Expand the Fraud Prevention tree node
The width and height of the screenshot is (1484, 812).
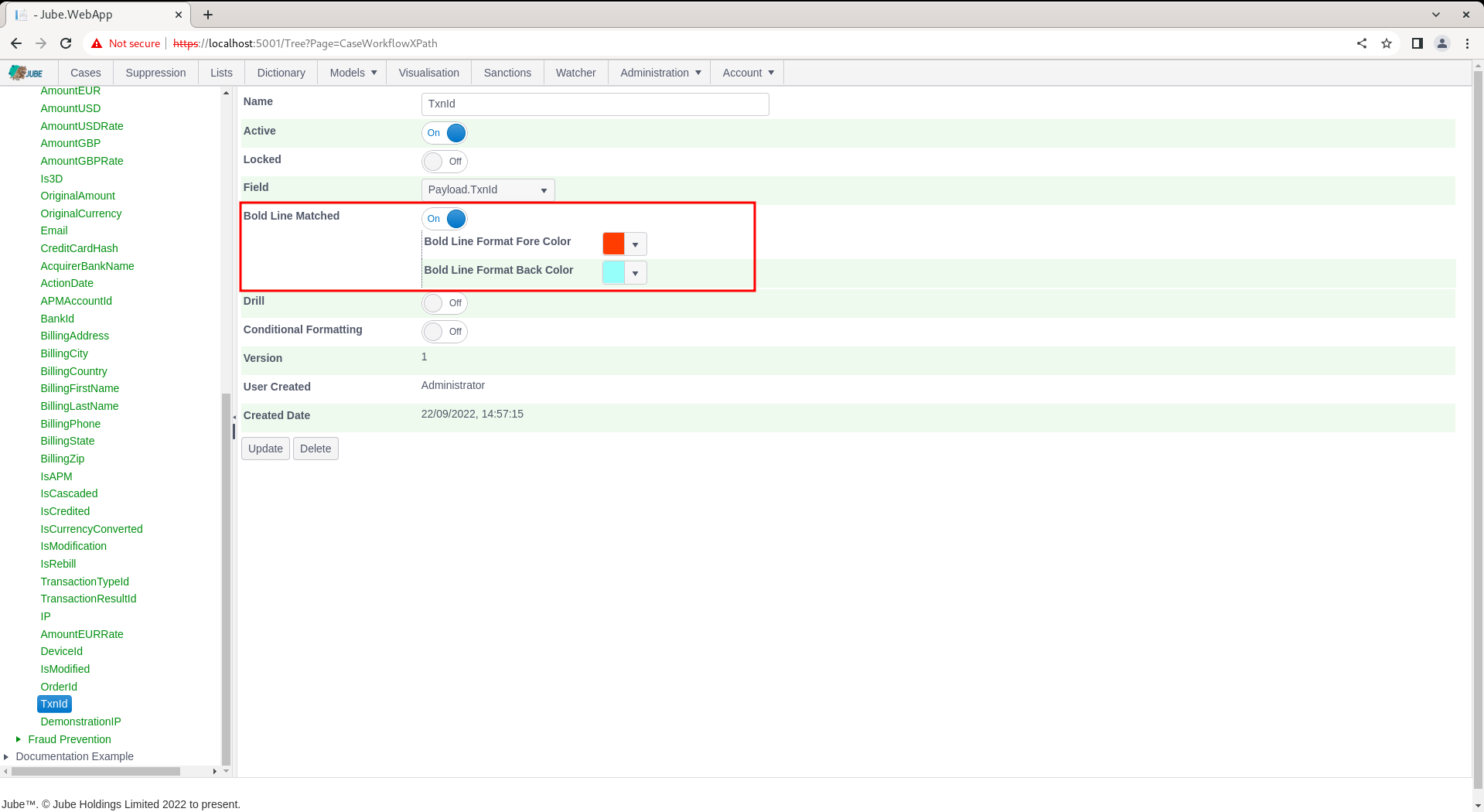pos(18,739)
